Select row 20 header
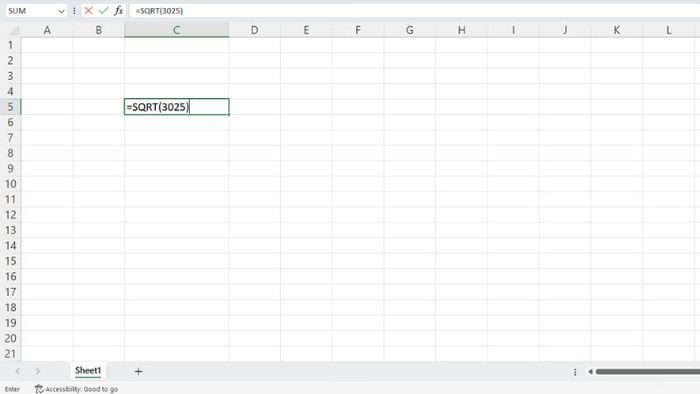This screenshot has width=700, height=394. pos(10,338)
